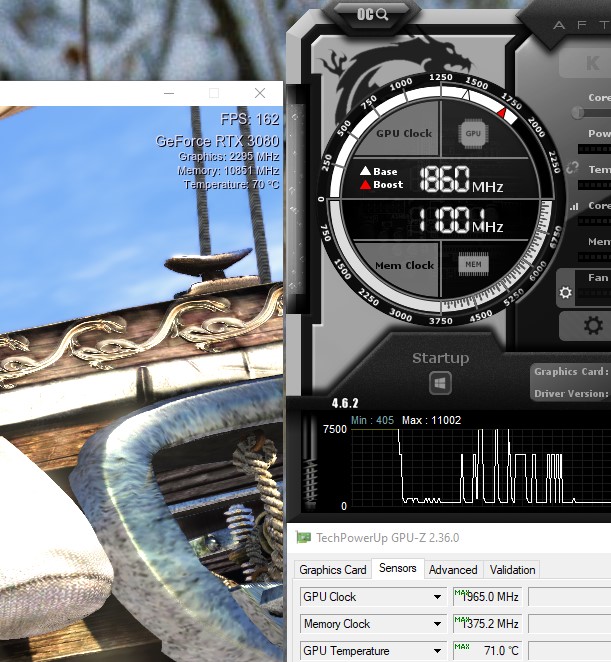Image resolution: width=611 pixels, height=662 pixels.
Task: Open the Validation tab in GPU-Z
Action: click(512, 570)
